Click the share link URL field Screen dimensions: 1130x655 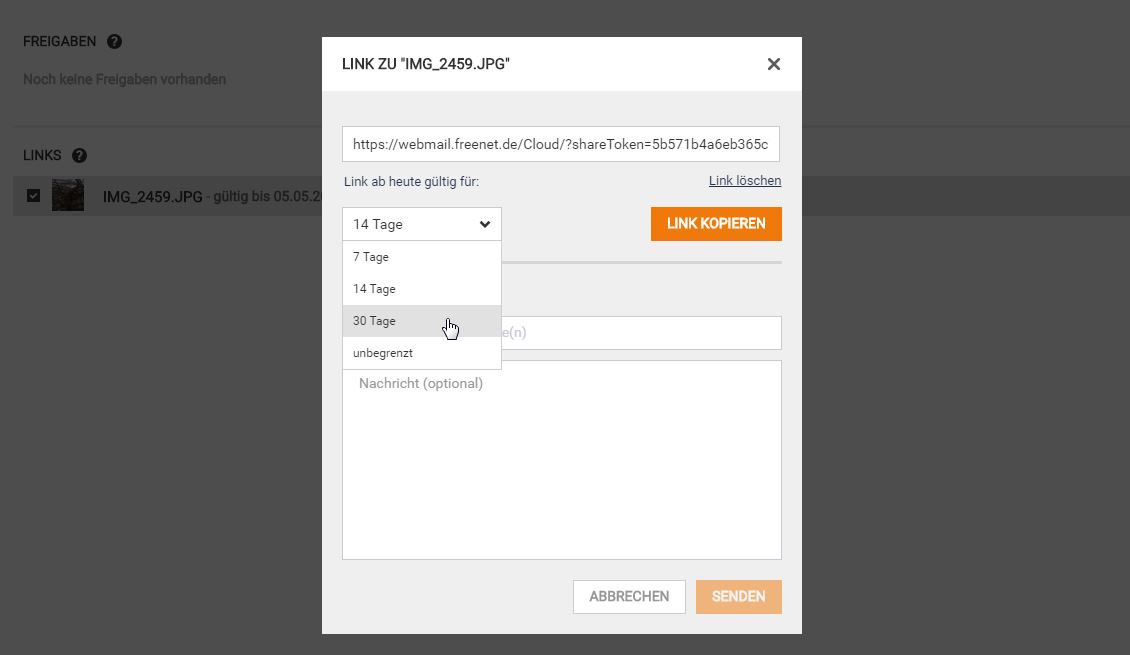point(560,144)
